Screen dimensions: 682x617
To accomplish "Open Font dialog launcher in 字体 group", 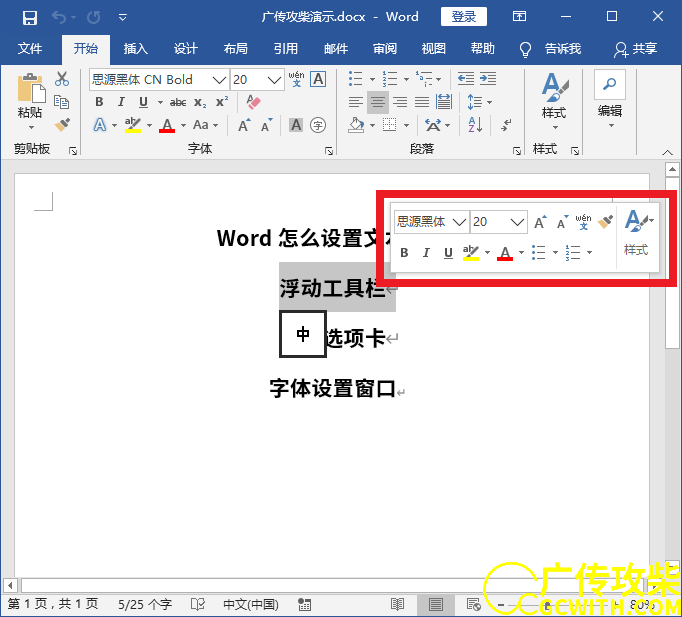I will click(329, 151).
